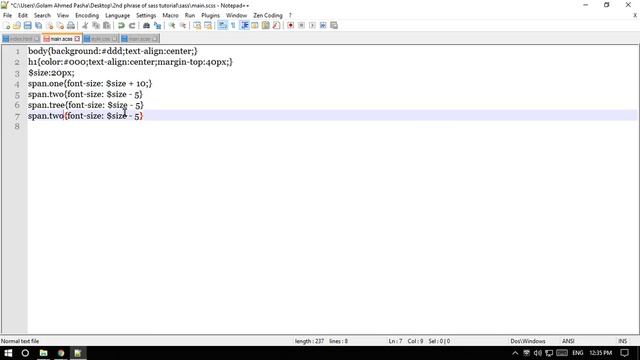Cut selection with the scissors icon
This screenshot has height=360, width=640.
click(x=85, y=25)
